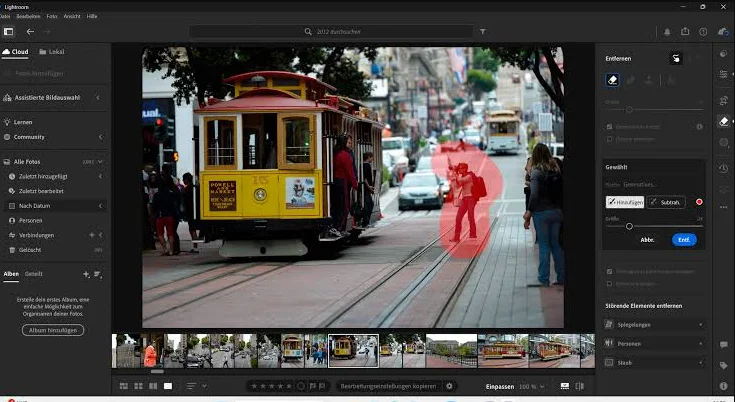Open the info icon at bottom right
This screenshot has height=402, width=735.
(x=724, y=386)
